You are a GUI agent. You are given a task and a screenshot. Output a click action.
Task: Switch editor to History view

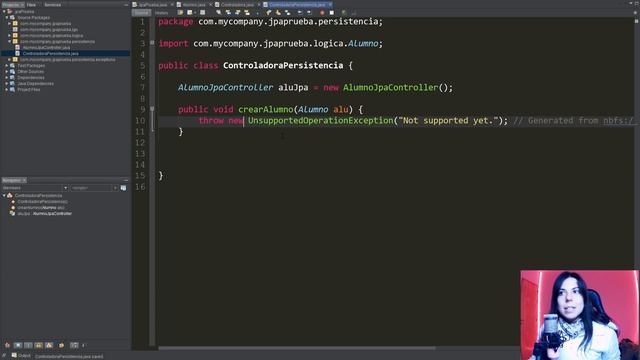point(162,13)
